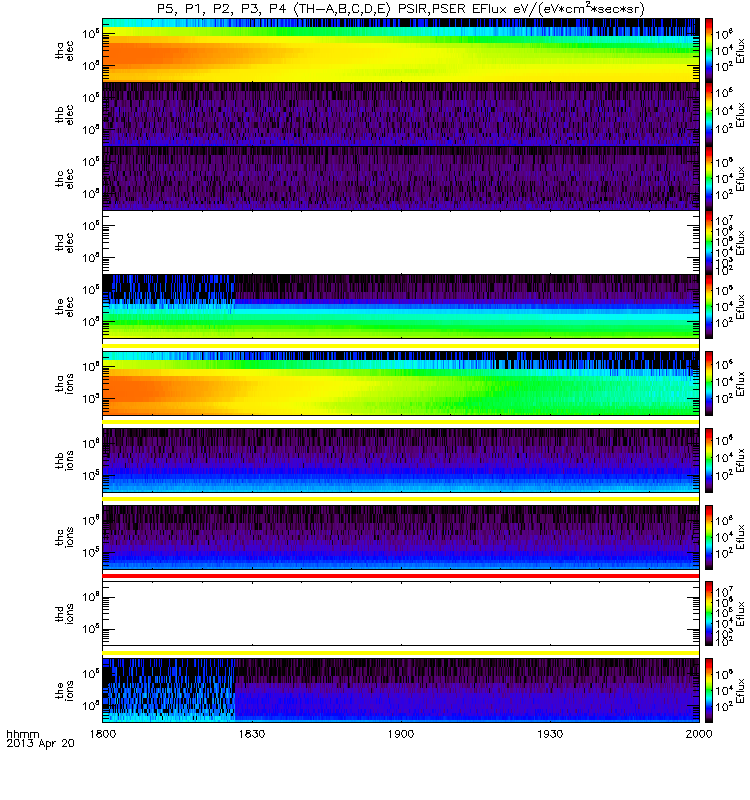Screen dimensions: 750x800
Task: Click the tha elec spectrogram panel
Action: 401,51
